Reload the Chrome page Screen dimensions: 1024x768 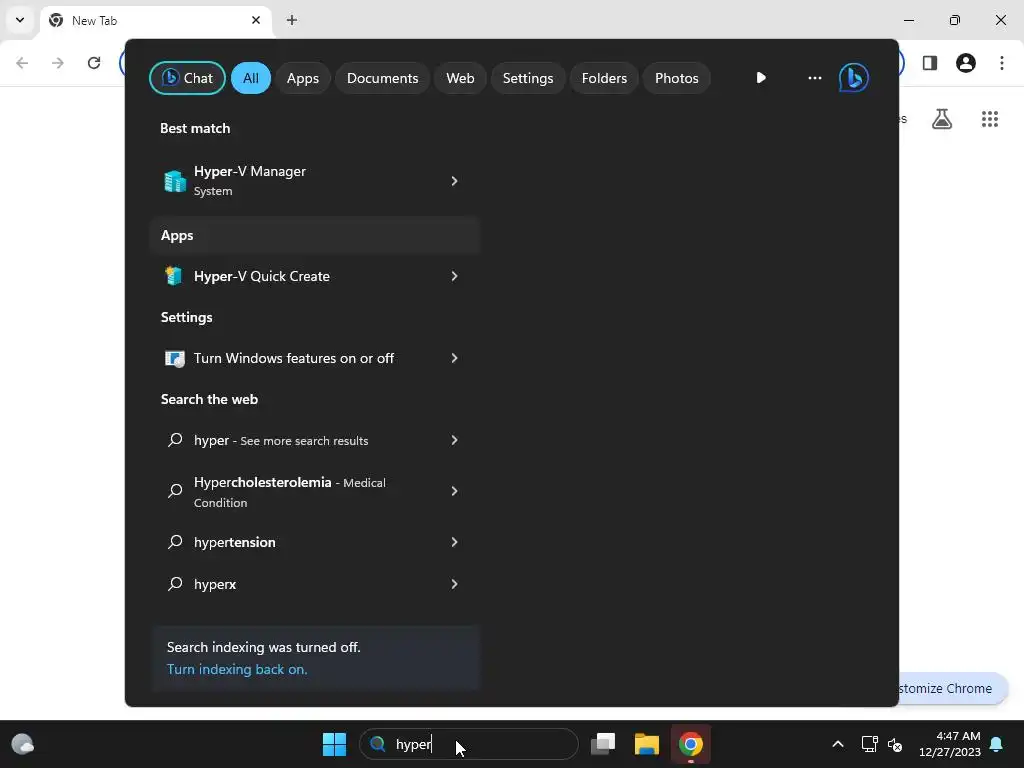click(x=94, y=63)
